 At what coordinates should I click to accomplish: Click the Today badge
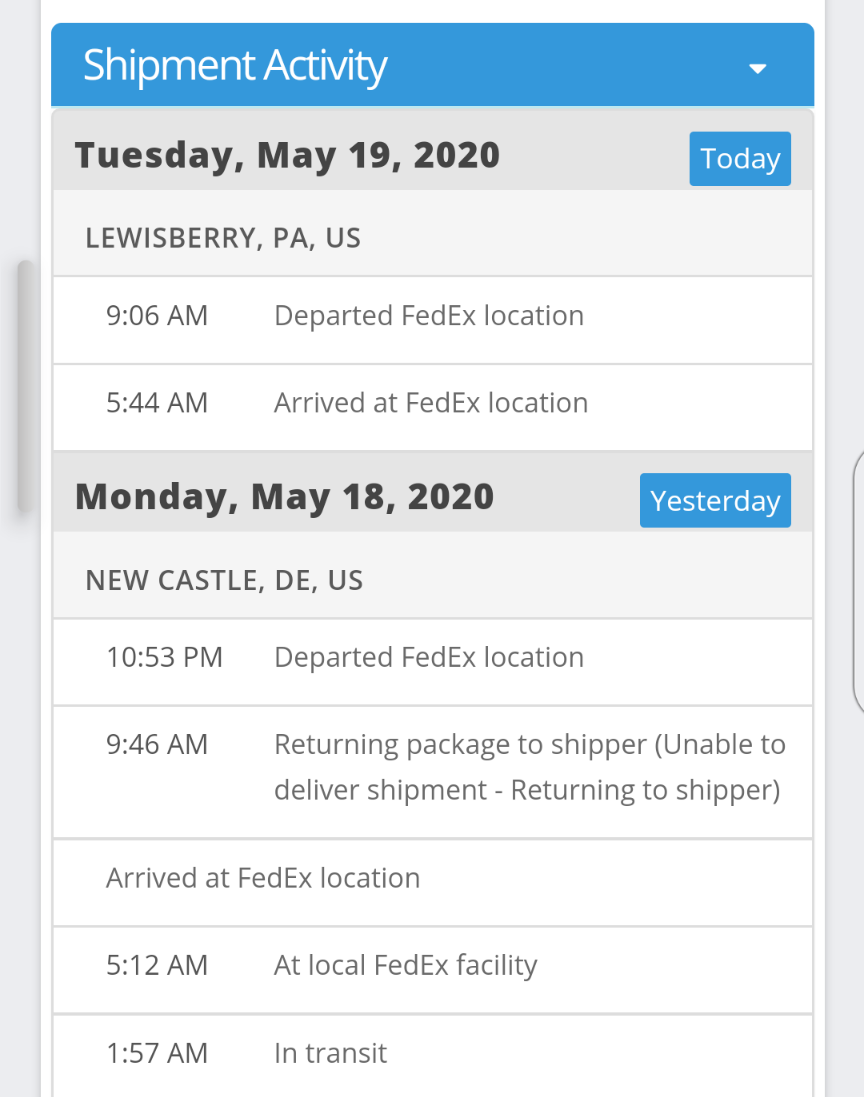point(740,159)
